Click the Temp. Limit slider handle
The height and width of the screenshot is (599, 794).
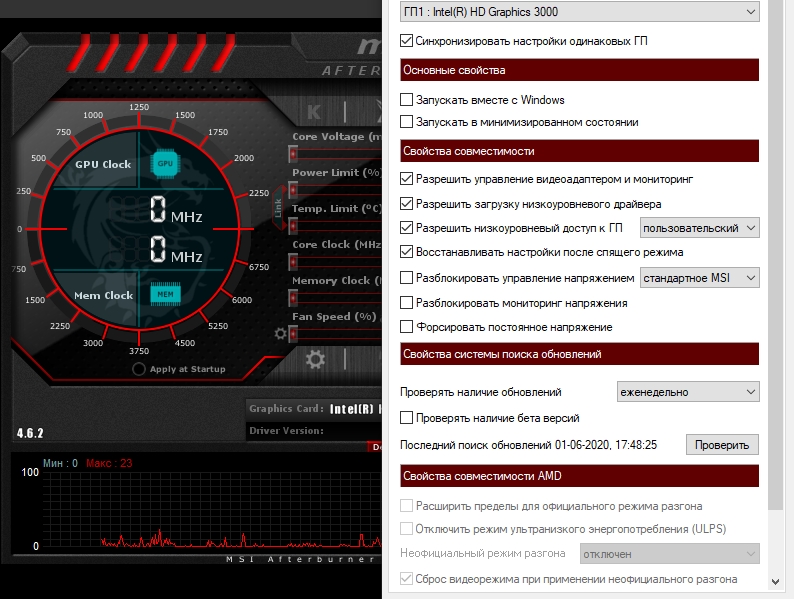[x=293, y=226]
